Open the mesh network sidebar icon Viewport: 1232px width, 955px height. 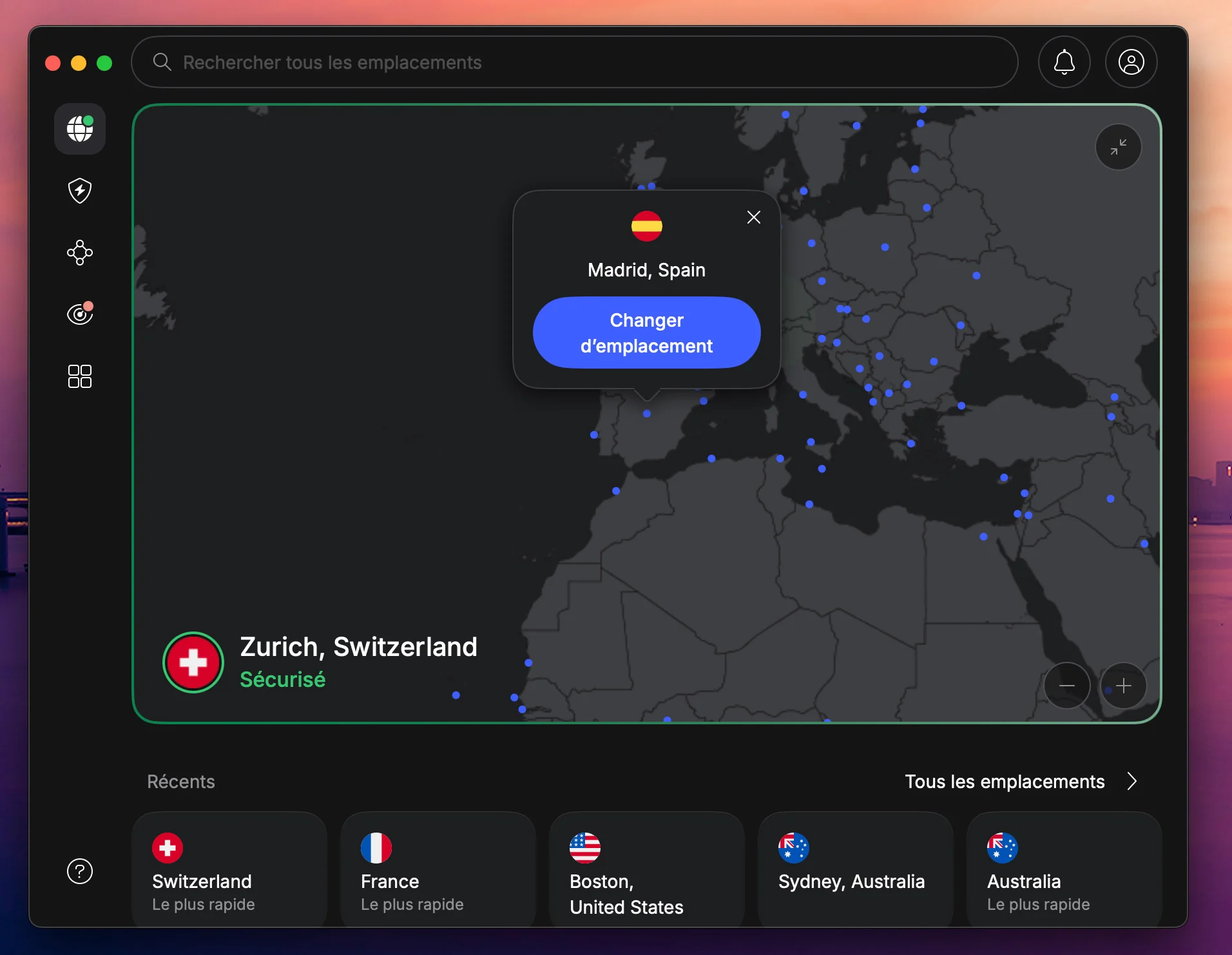tap(80, 253)
